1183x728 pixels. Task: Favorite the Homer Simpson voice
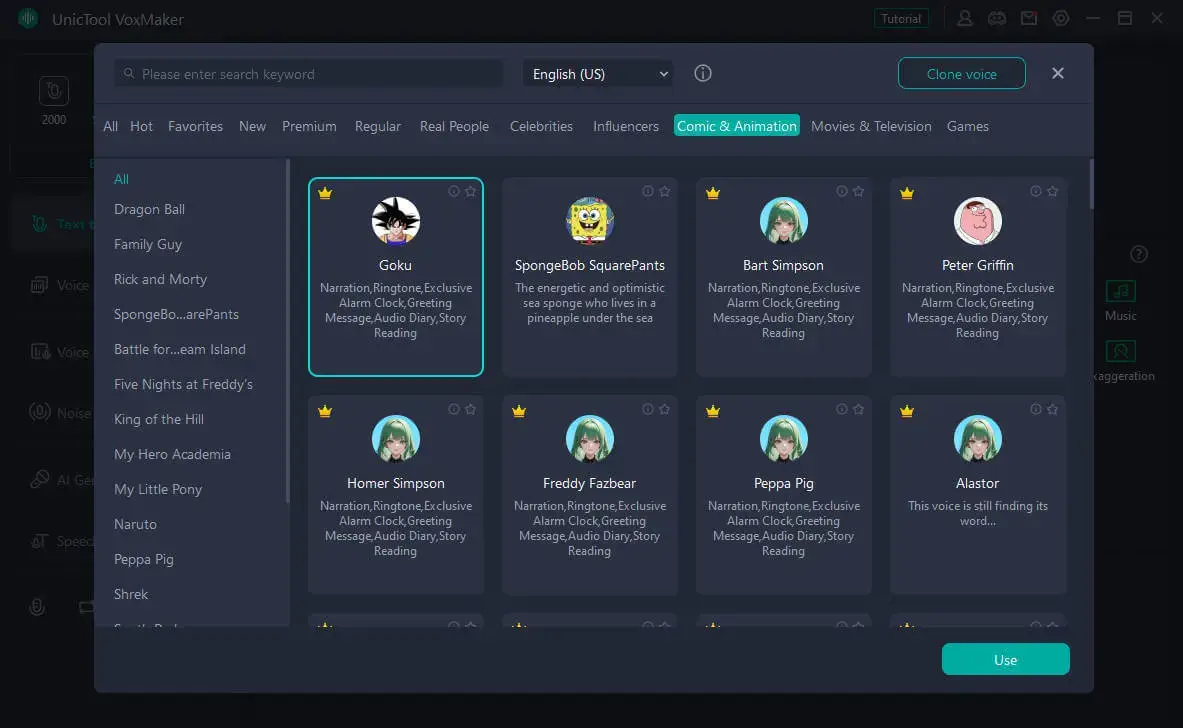(x=471, y=410)
